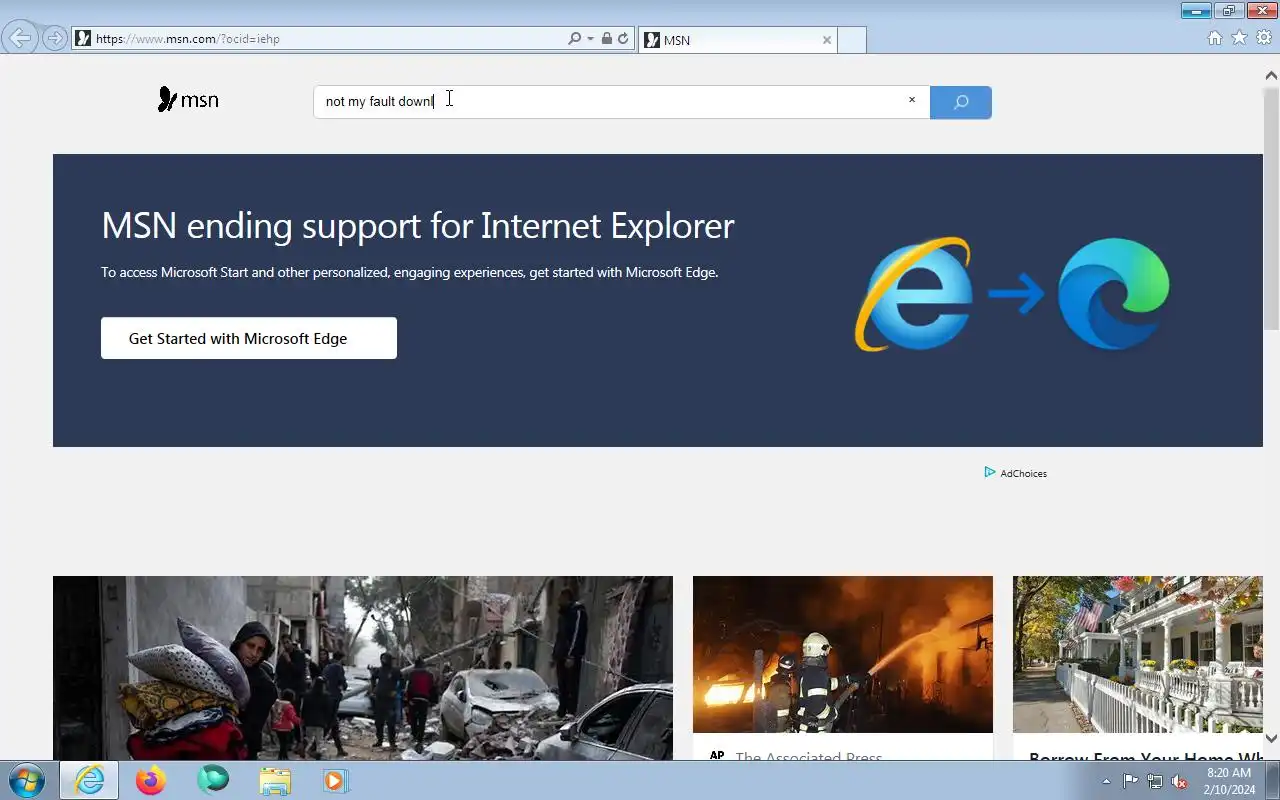Click the MSN ending support headline

[418, 226]
